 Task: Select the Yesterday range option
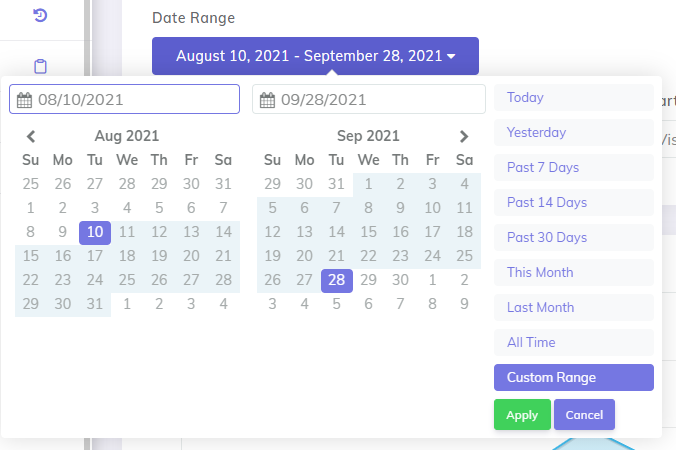tap(574, 132)
